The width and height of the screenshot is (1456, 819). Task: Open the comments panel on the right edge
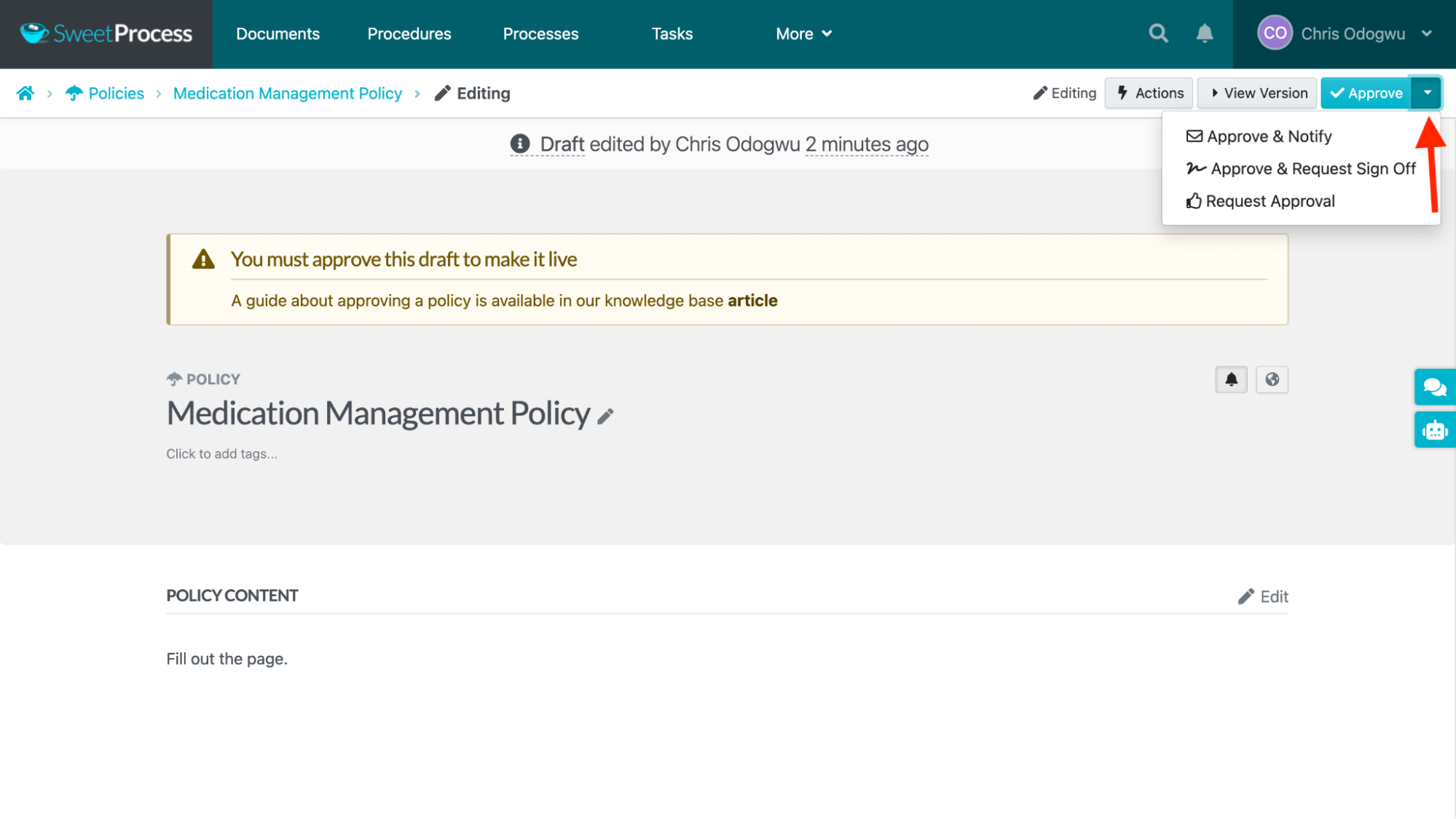(1434, 387)
